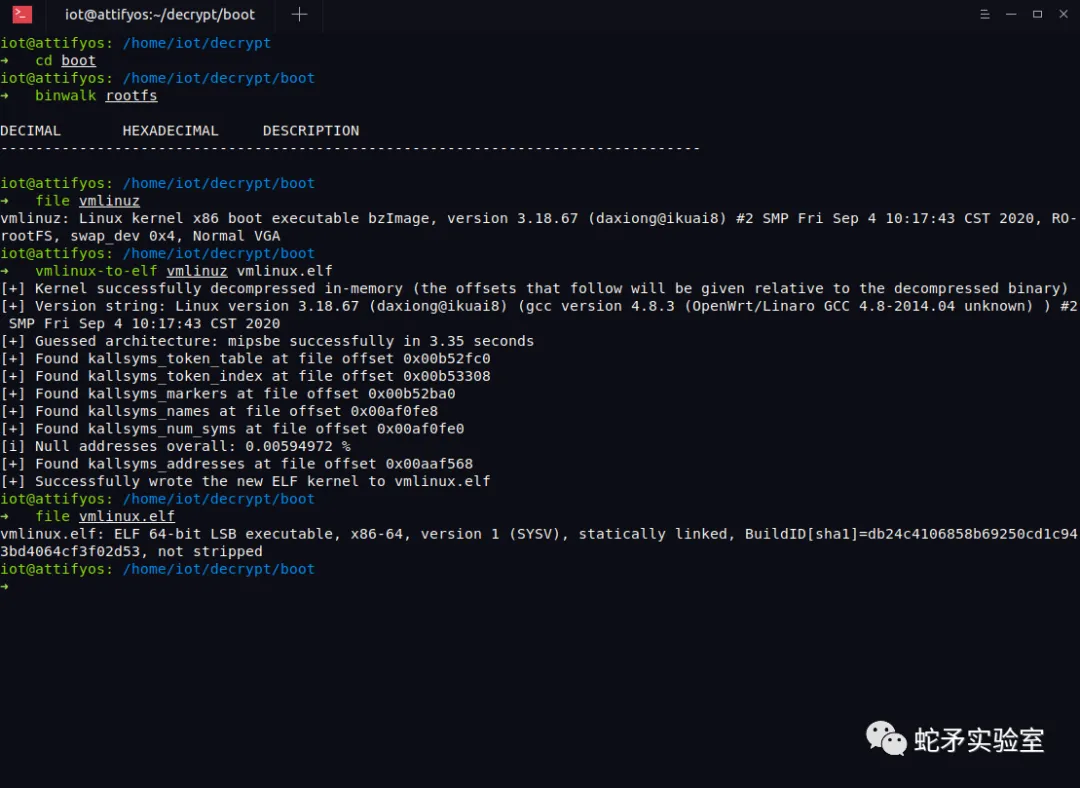The height and width of the screenshot is (788, 1080).
Task: Click the red terminal application icon in the title bar
Action: [22, 14]
